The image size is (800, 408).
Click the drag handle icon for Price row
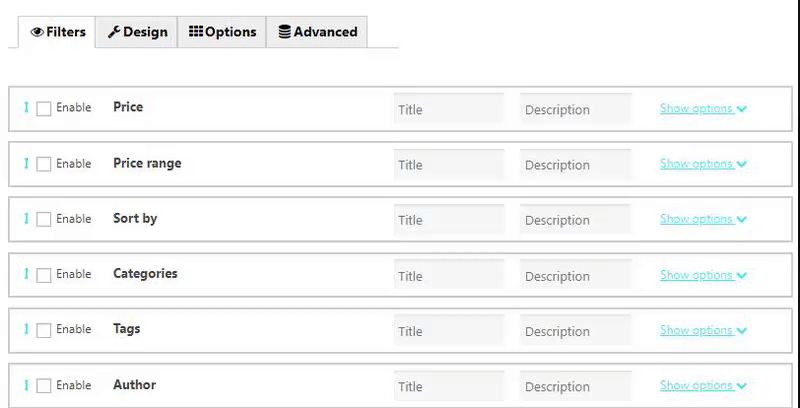click(26, 108)
